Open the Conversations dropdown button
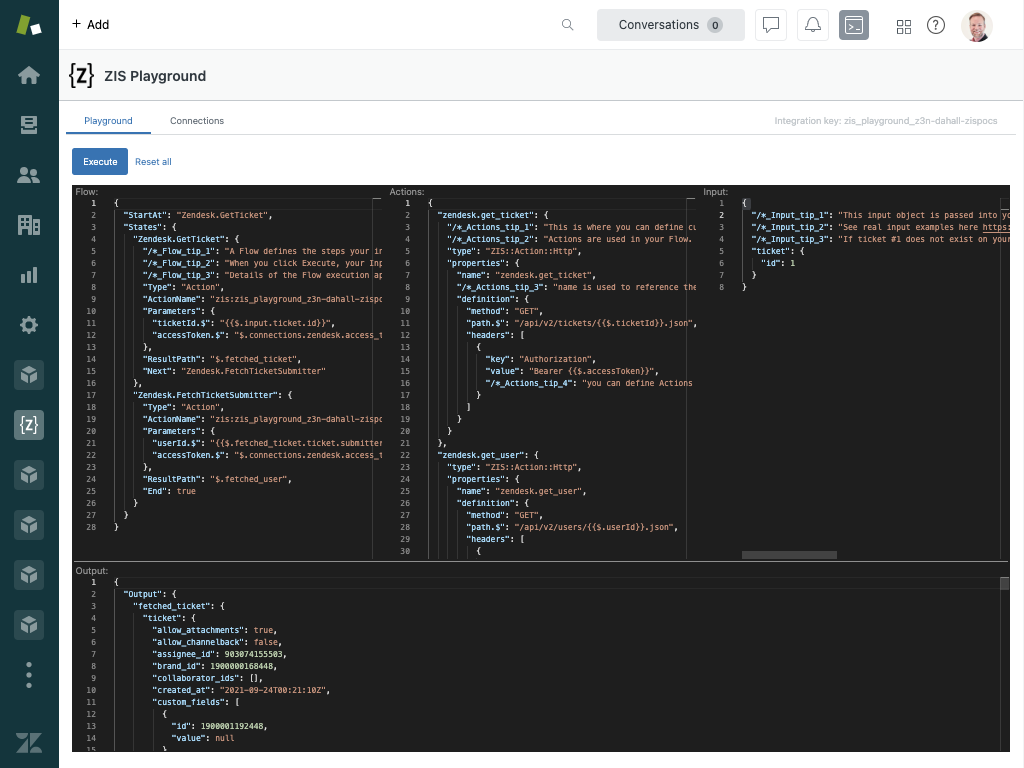This screenshot has width=1024, height=768. (x=670, y=25)
